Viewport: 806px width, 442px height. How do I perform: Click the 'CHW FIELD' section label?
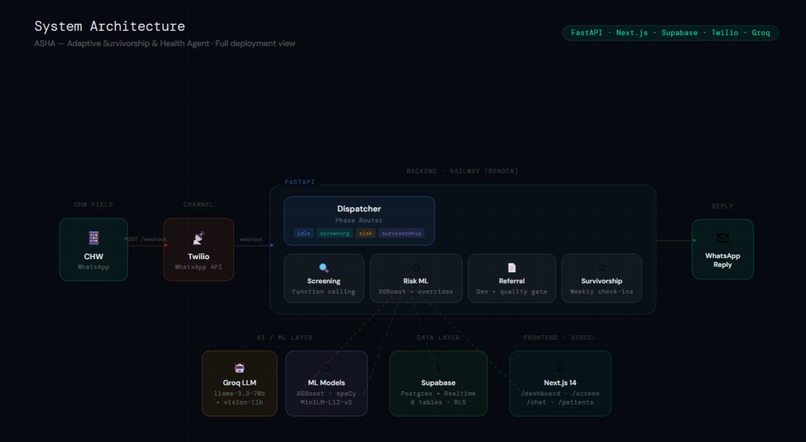(x=93, y=205)
